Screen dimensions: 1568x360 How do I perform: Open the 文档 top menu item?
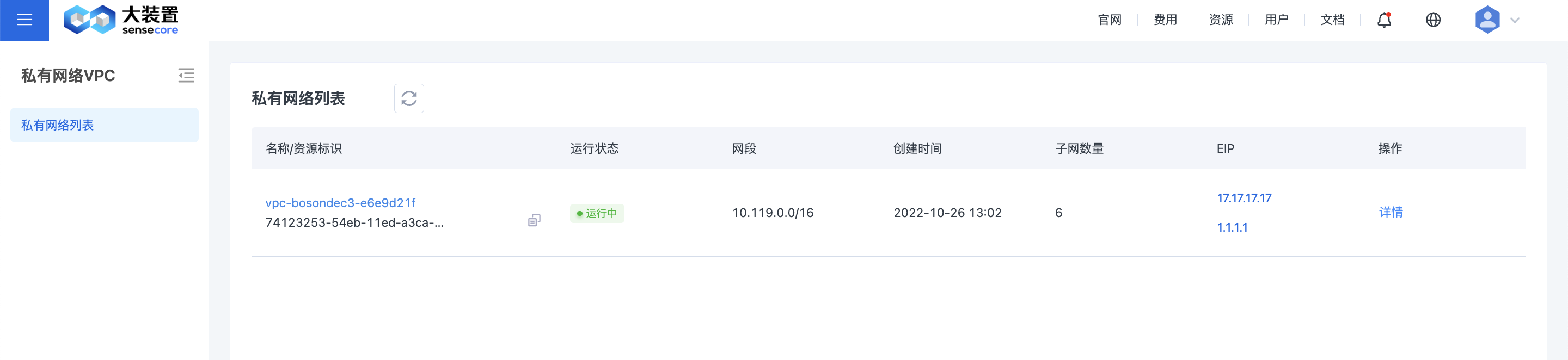(1332, 20)
